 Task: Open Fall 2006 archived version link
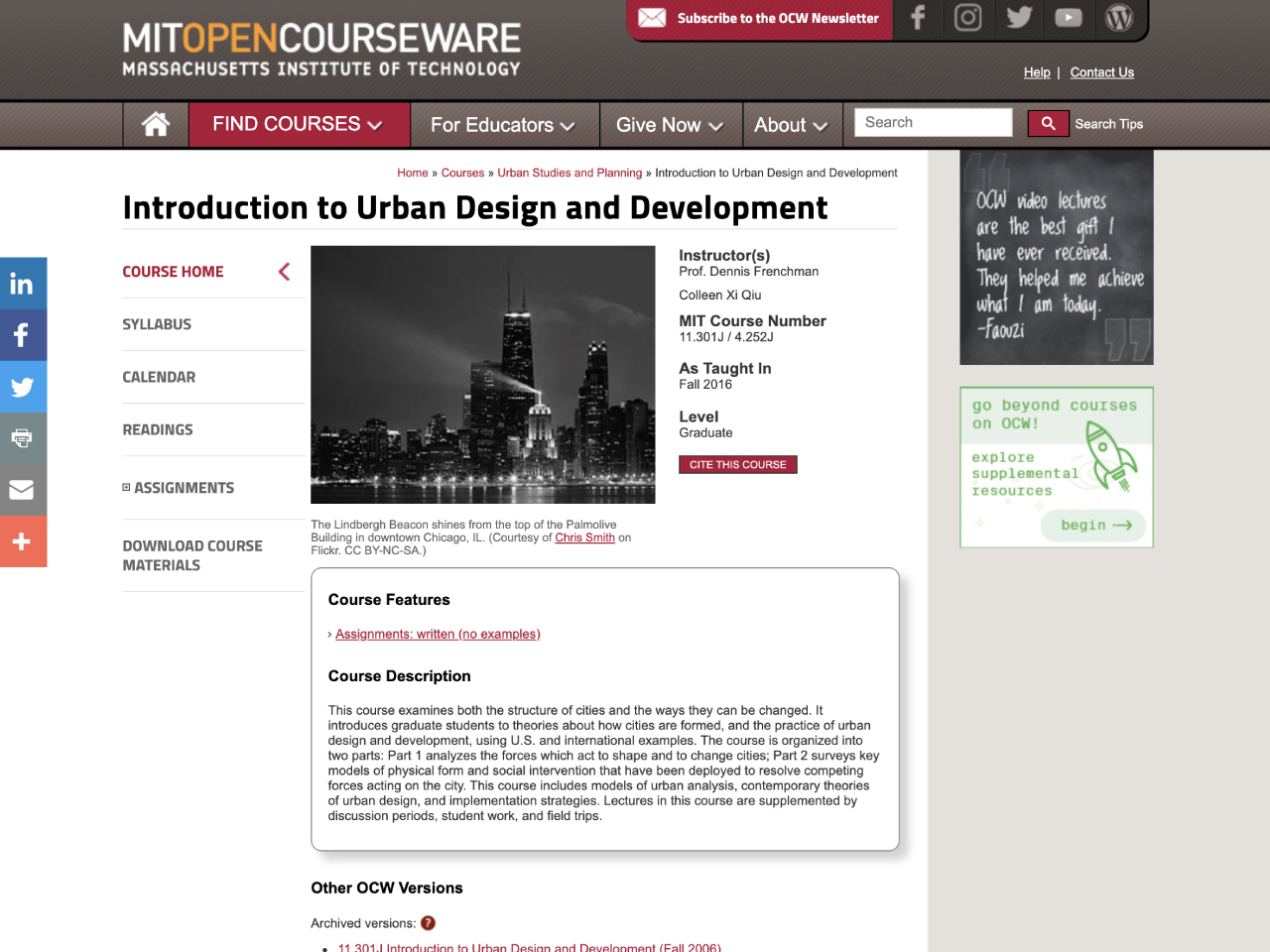pyautogui.click(x=529, y=947)
